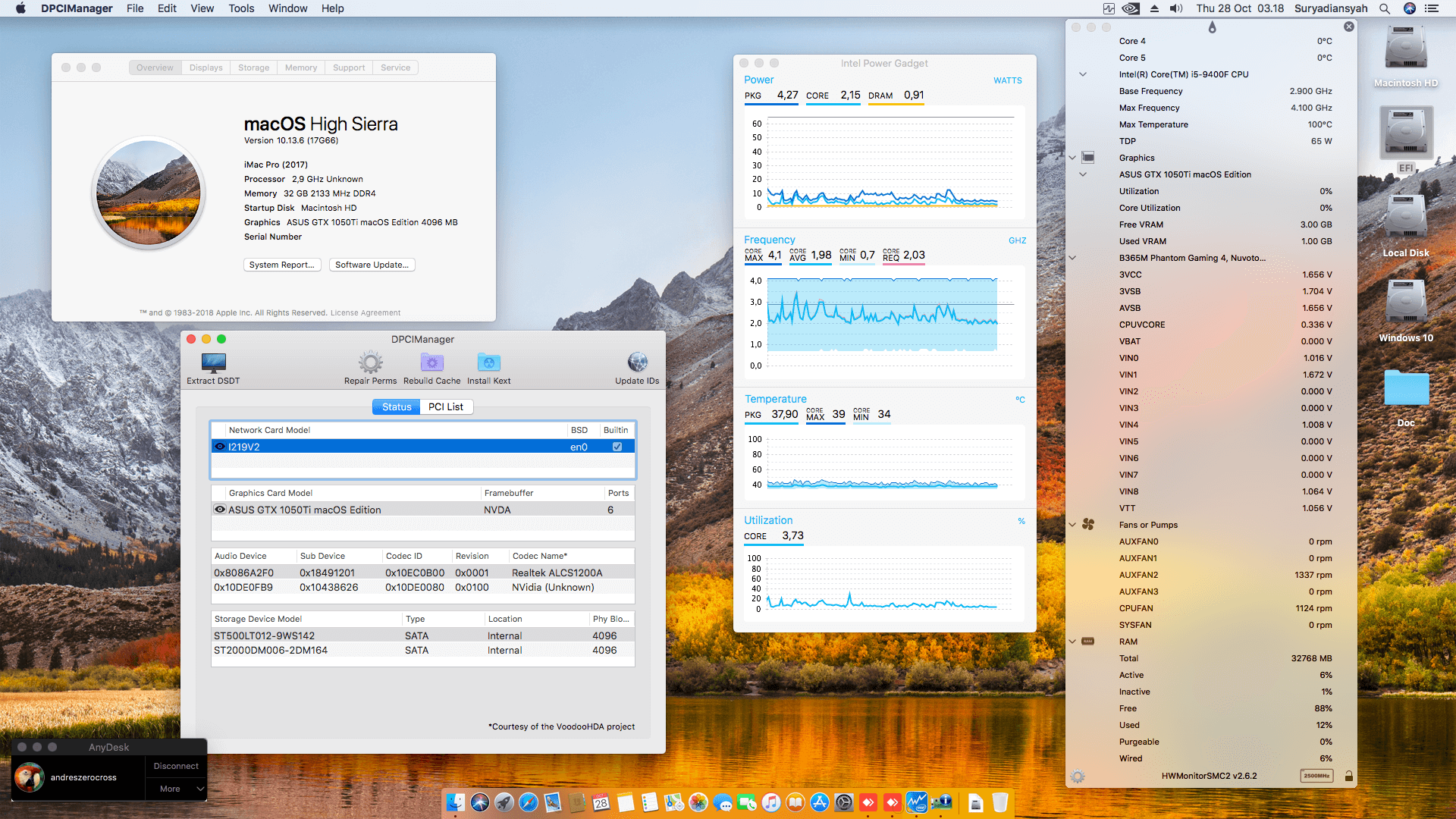Image resolution: width=1456 pixels, height=819 pixels.
Task: Collapse the RAM section chevron
Action: [1072, 642]
